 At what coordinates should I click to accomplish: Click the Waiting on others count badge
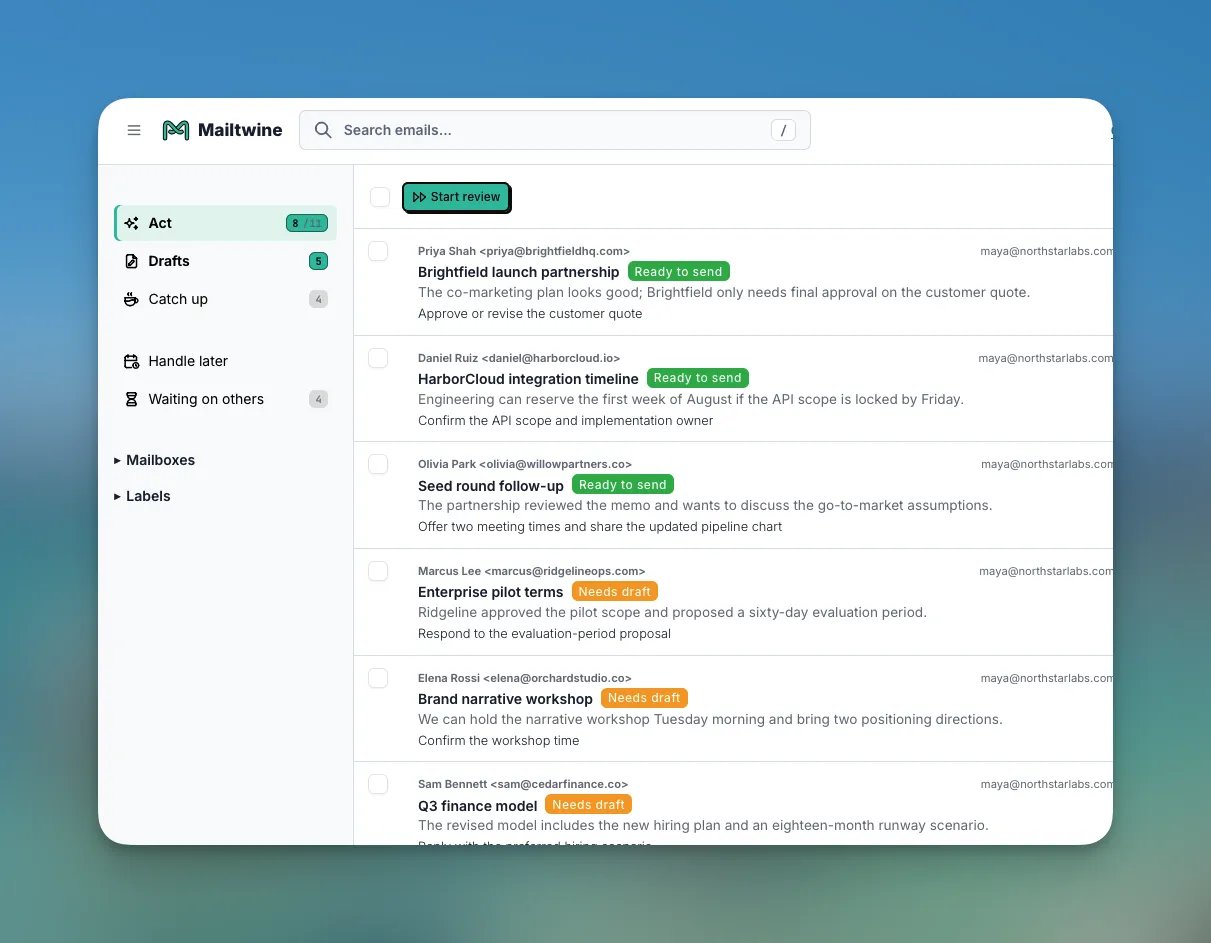[318, 399]
